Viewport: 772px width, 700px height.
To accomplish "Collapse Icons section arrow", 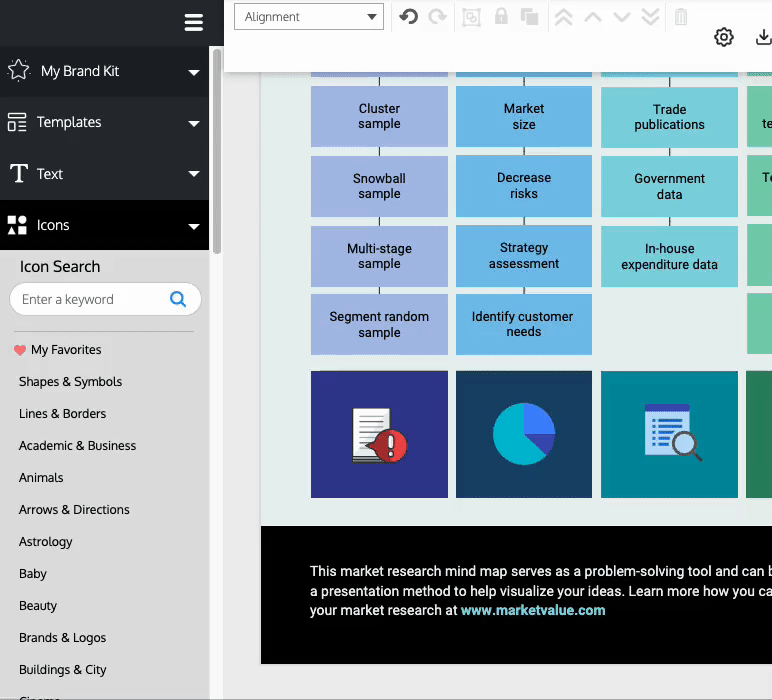I will click(194, 226).
